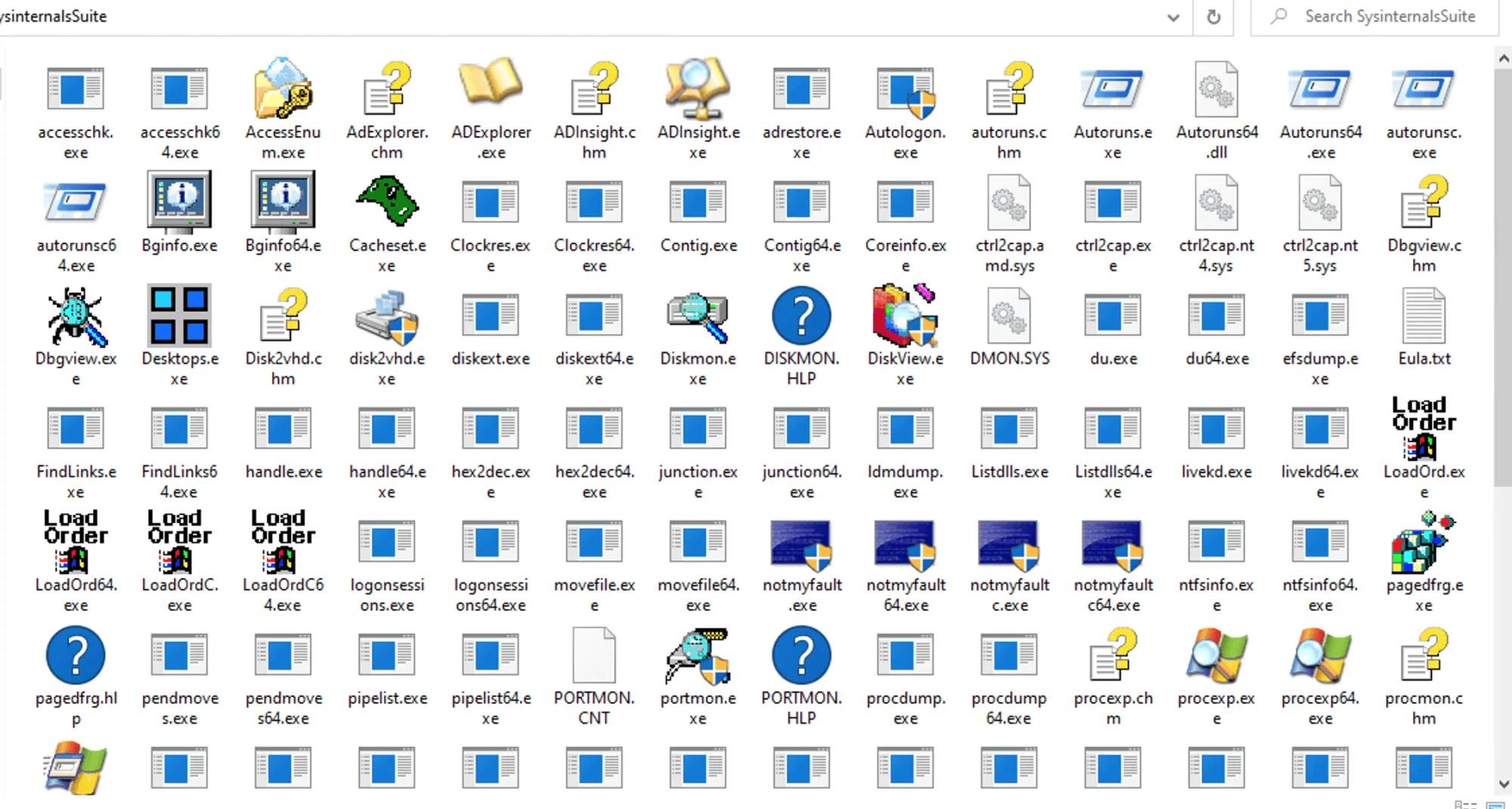Open the AdExplorer.chm help file icon
The image size is (1512, 809).
click(x=387, y=88)
